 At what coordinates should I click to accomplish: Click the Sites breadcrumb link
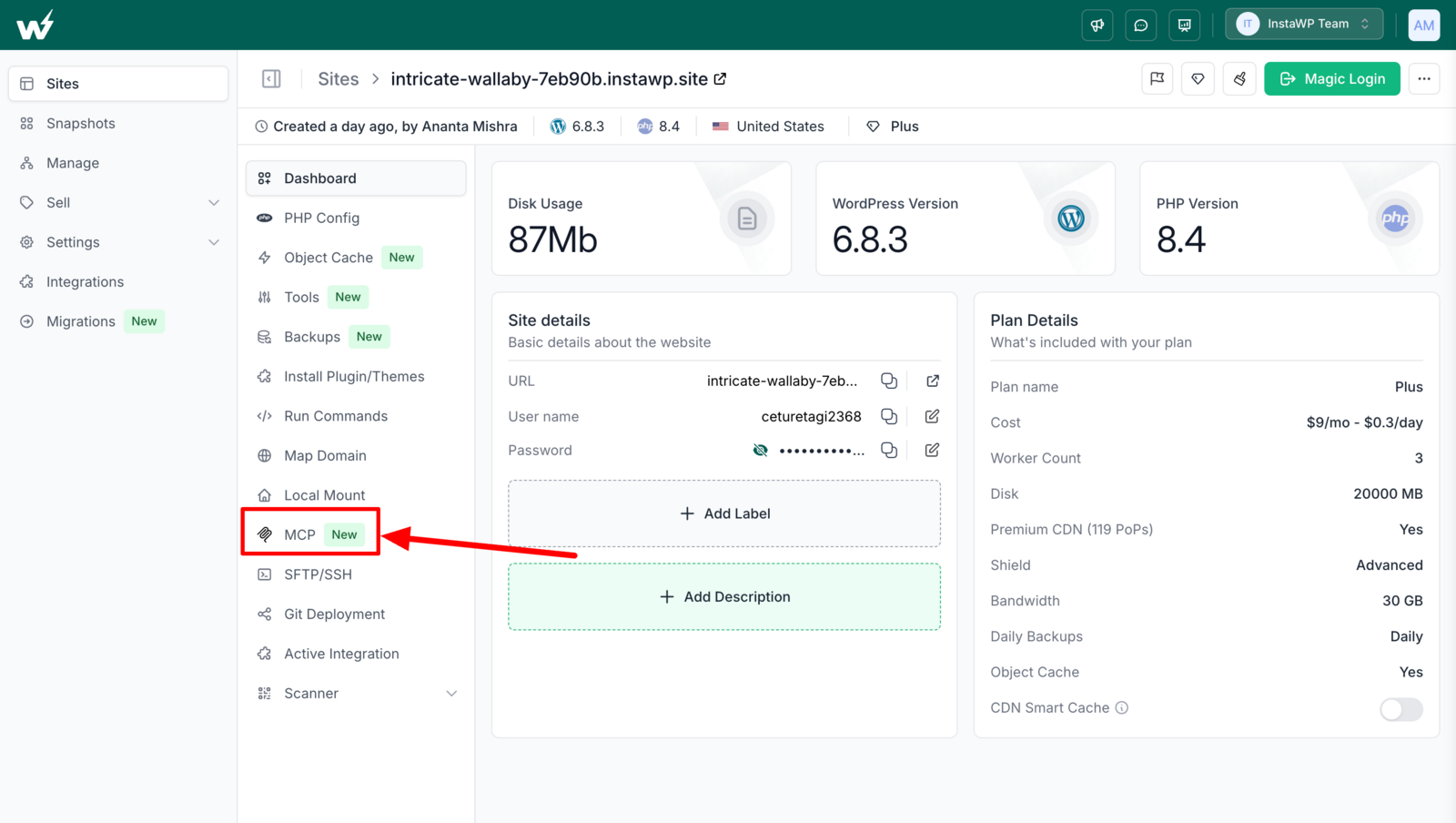(x=339, y=79)
